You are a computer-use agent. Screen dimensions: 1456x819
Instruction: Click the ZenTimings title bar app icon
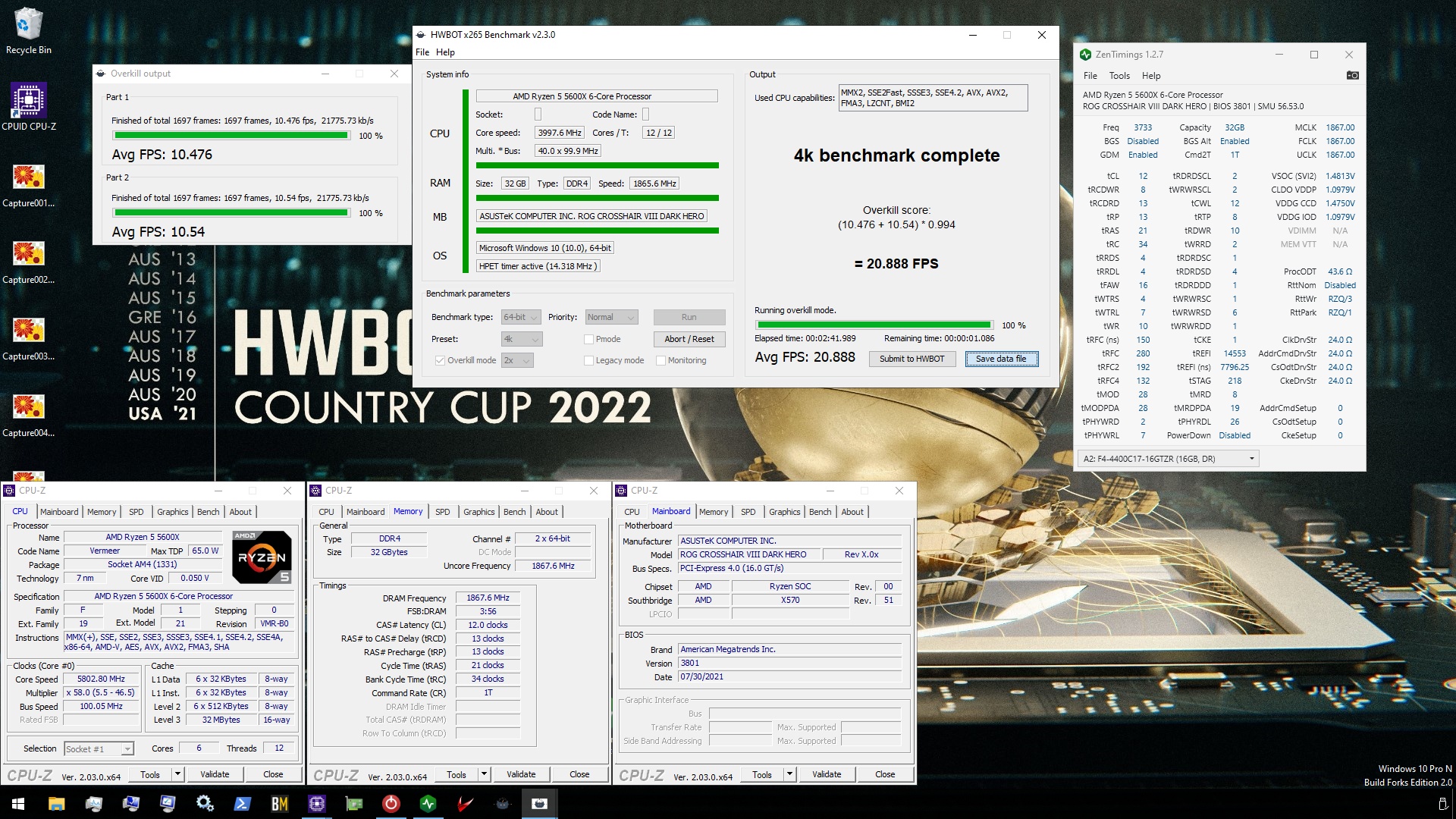(1085, 55)
